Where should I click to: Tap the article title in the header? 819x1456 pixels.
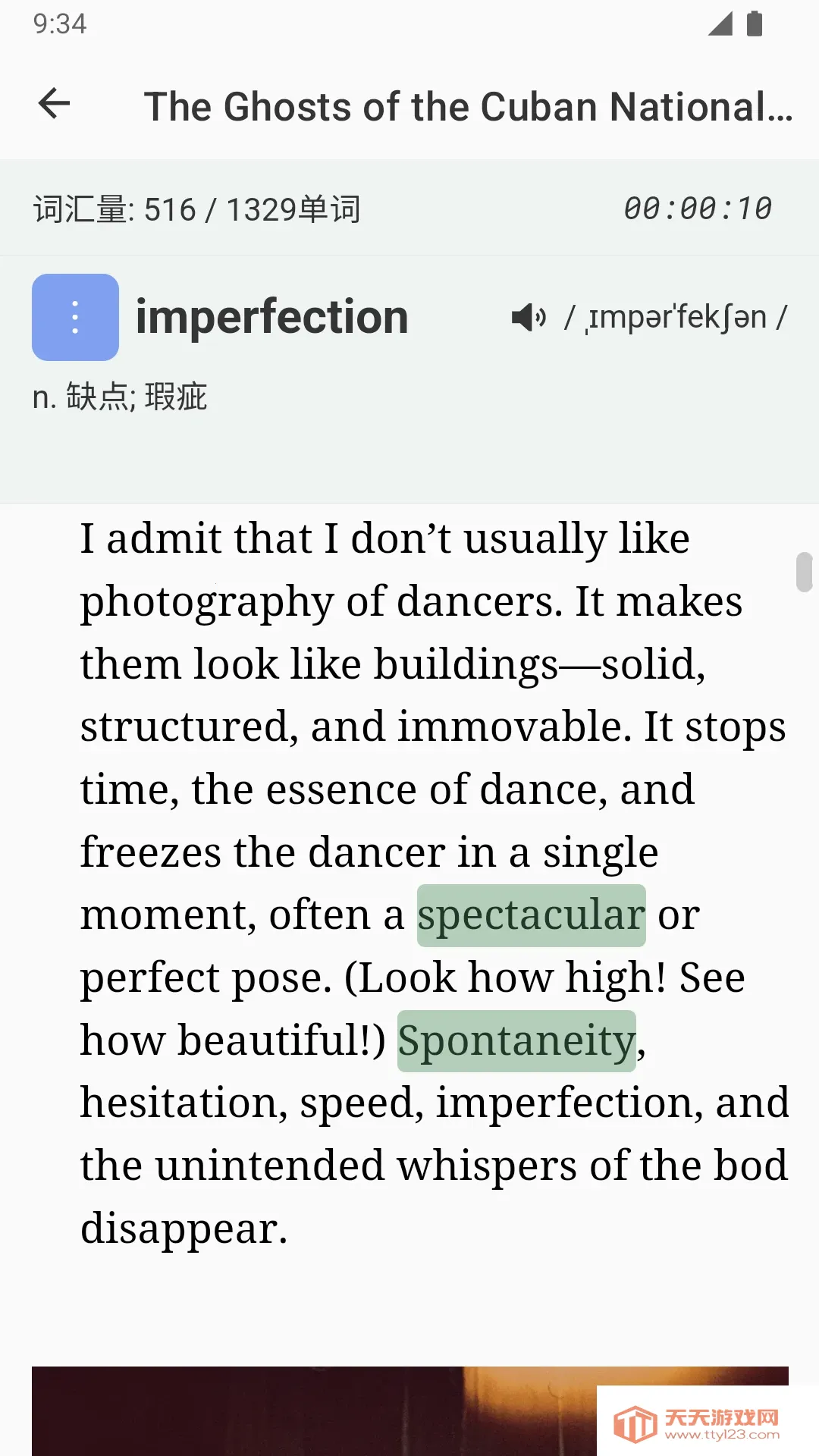[x=468, y=106]
